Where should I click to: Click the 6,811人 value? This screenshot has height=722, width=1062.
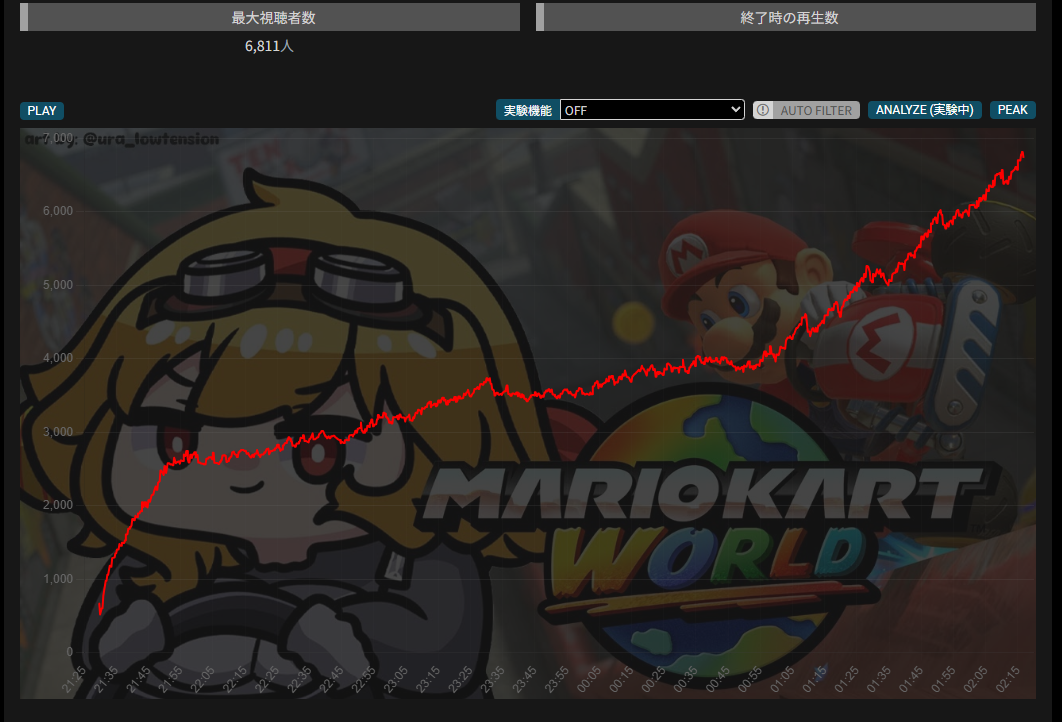point(269,46)
